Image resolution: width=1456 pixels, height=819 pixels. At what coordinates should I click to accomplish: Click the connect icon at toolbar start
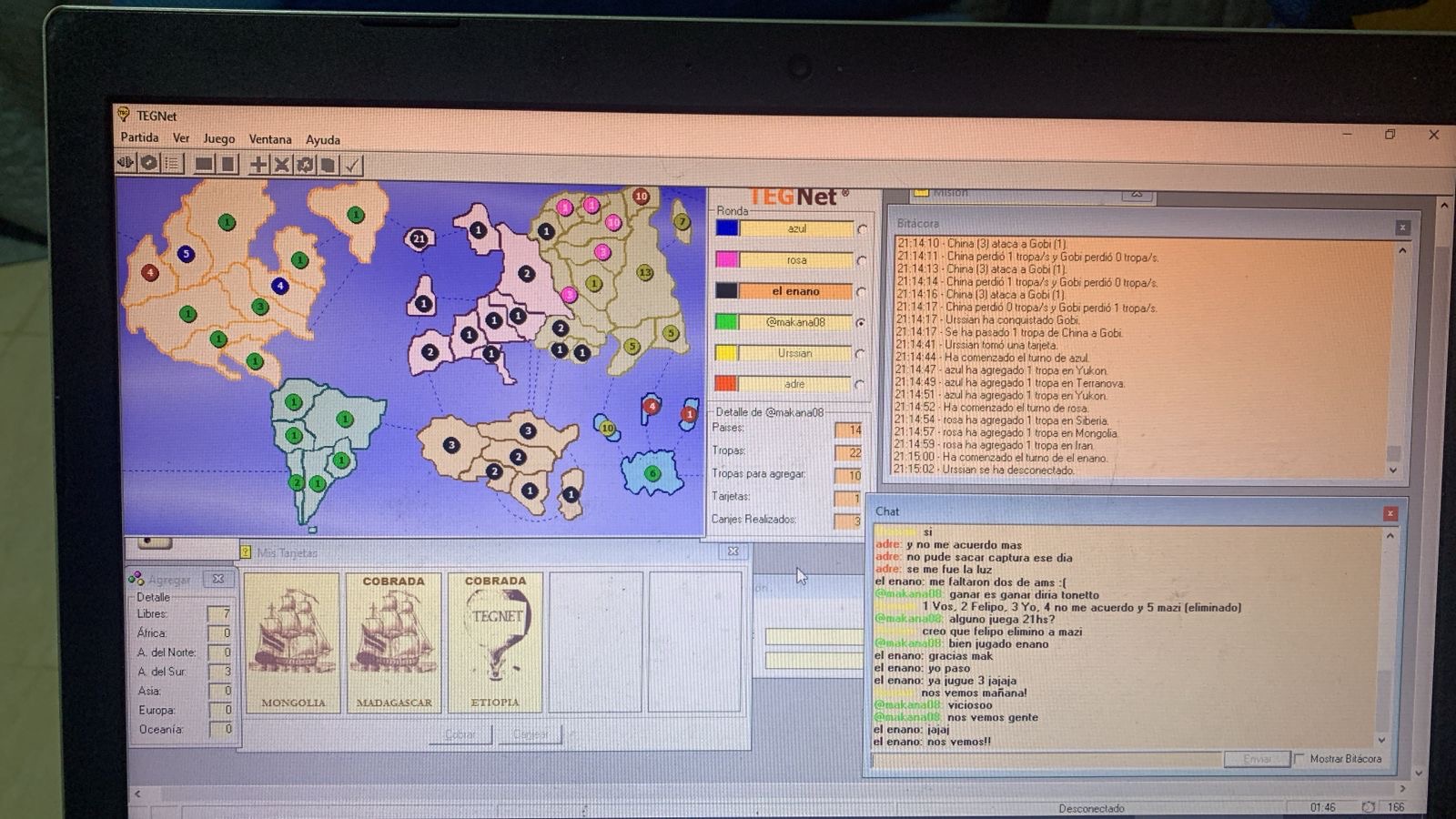pos(126,163)
